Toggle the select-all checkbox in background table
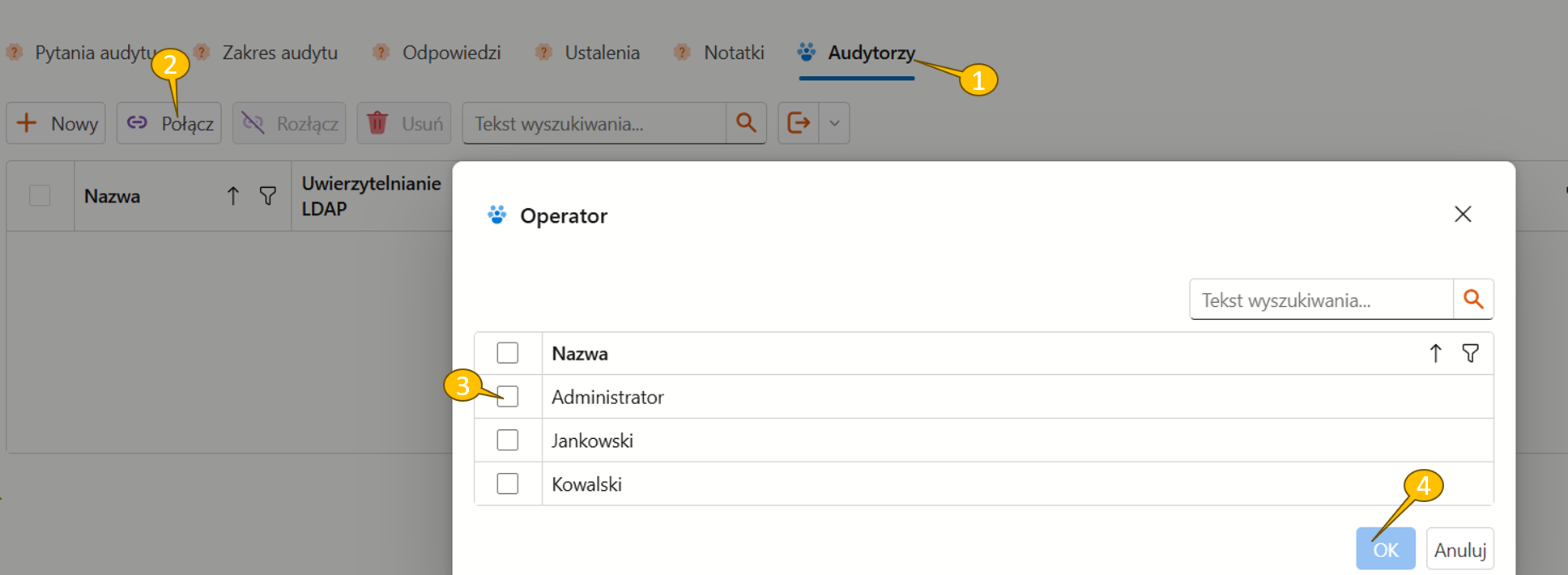The height and width of the screenshot is (575, 1568). tap(40, 196)
